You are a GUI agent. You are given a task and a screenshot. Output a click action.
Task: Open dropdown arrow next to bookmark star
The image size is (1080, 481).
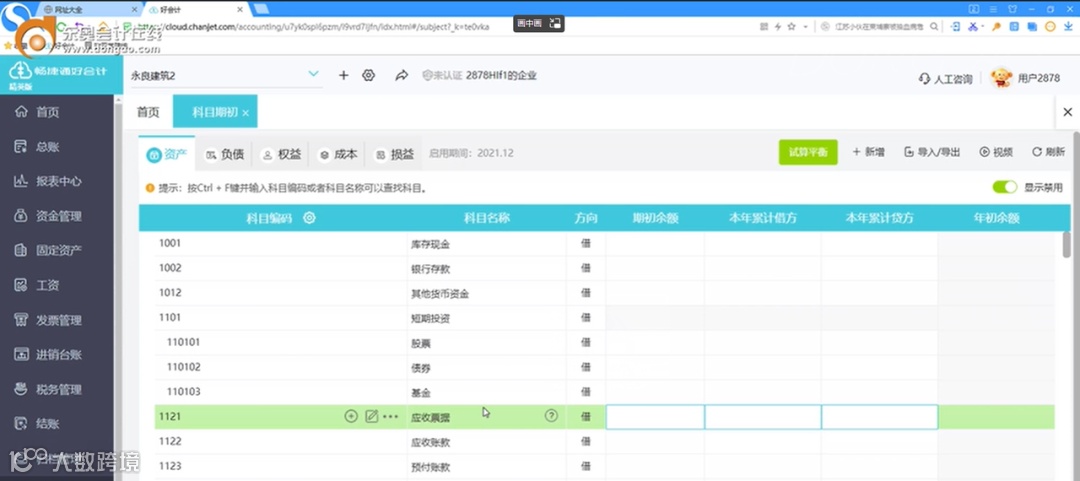pos(805,26)
